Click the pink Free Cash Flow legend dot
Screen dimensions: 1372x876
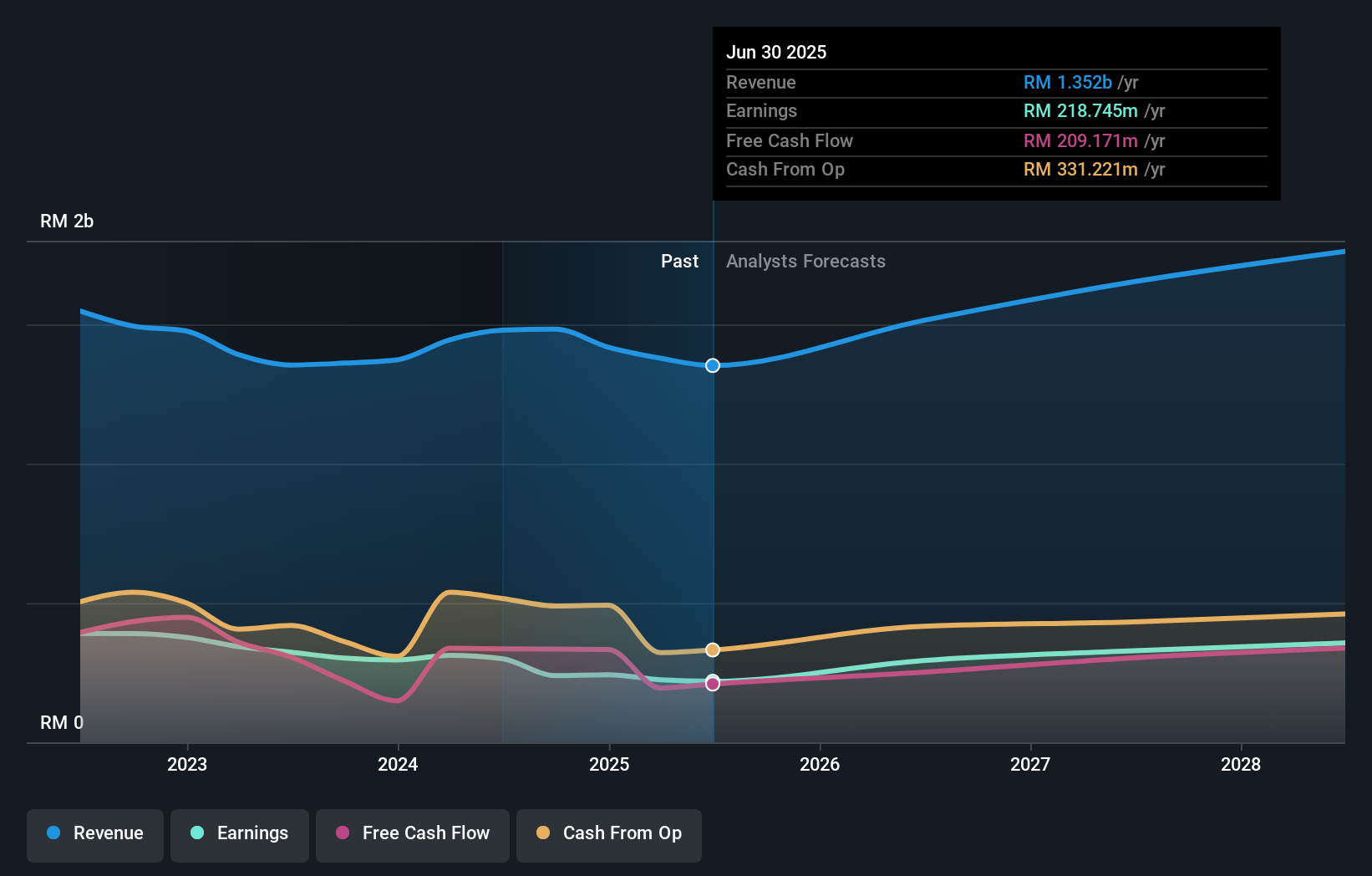click(x=344, y=833)
